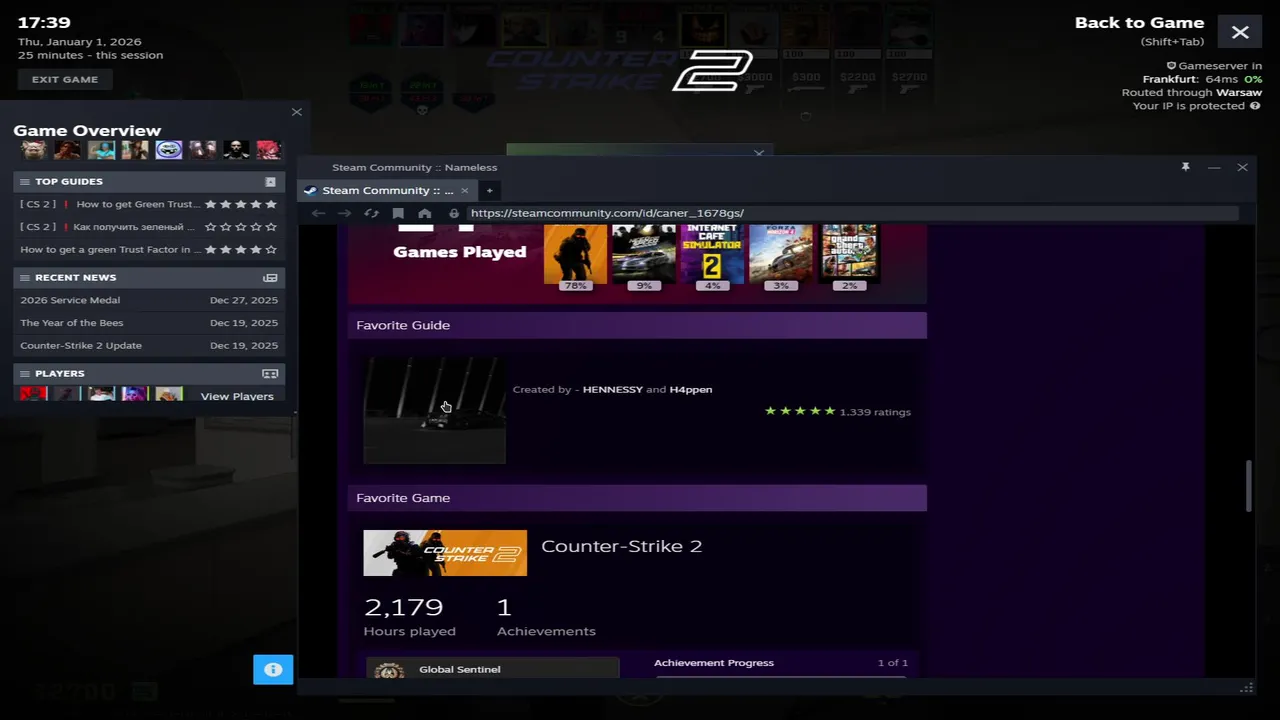Click the Frankfurt: 64ms server status
Viewport: 1280px width, 720px height.
[1202, 79]
